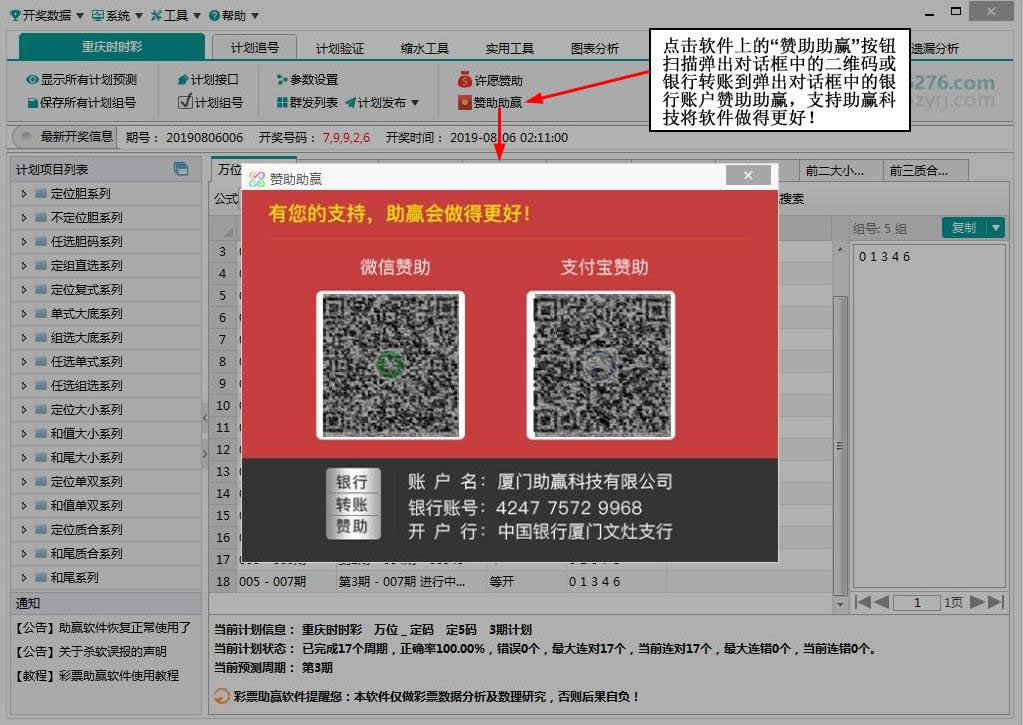Screen dimensions: 1023x725
Task: Click the 许愿赞助 money bag icon
Action: point(465,80)
